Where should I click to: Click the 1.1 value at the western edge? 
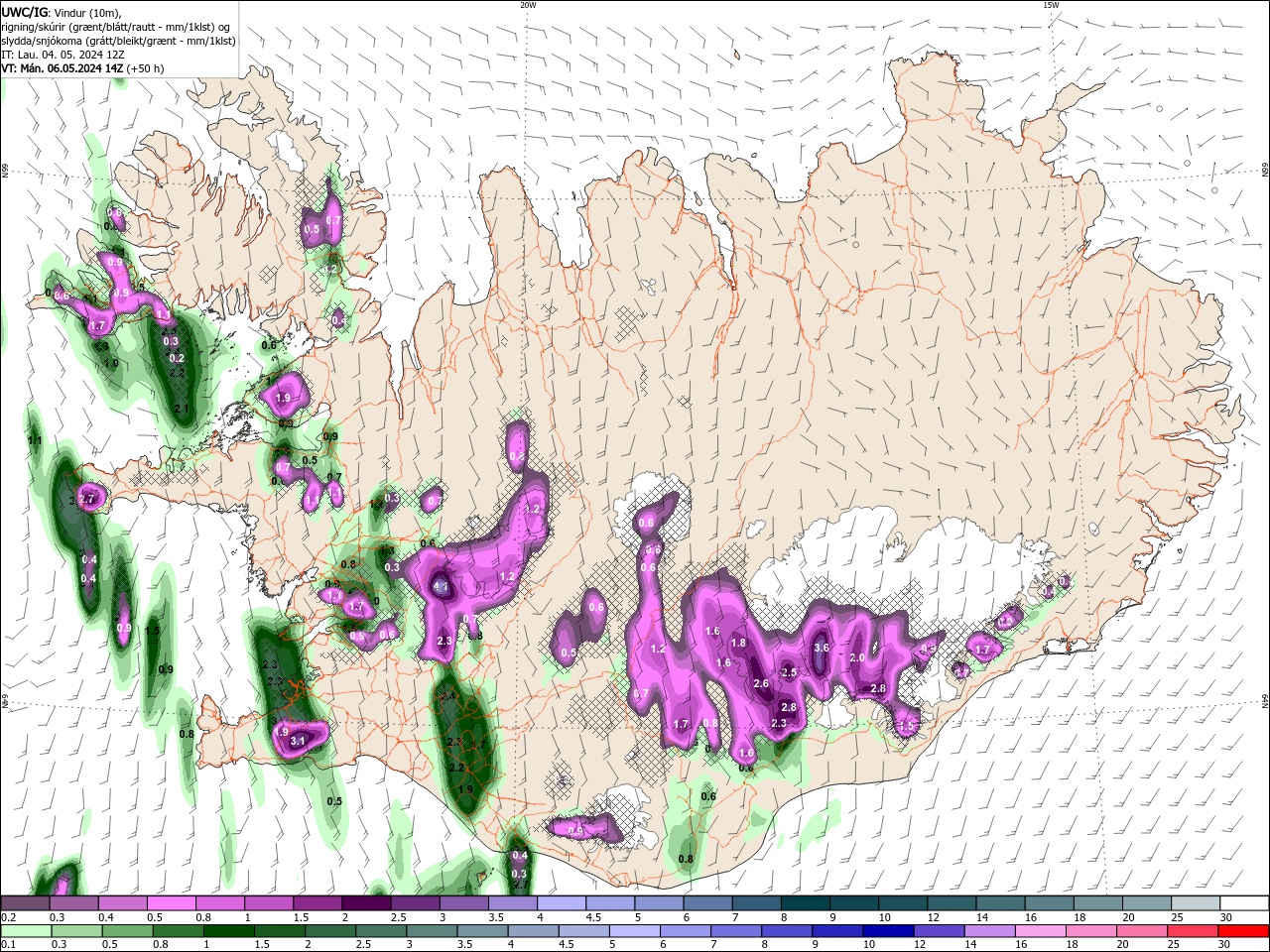[x=36, y=440]
